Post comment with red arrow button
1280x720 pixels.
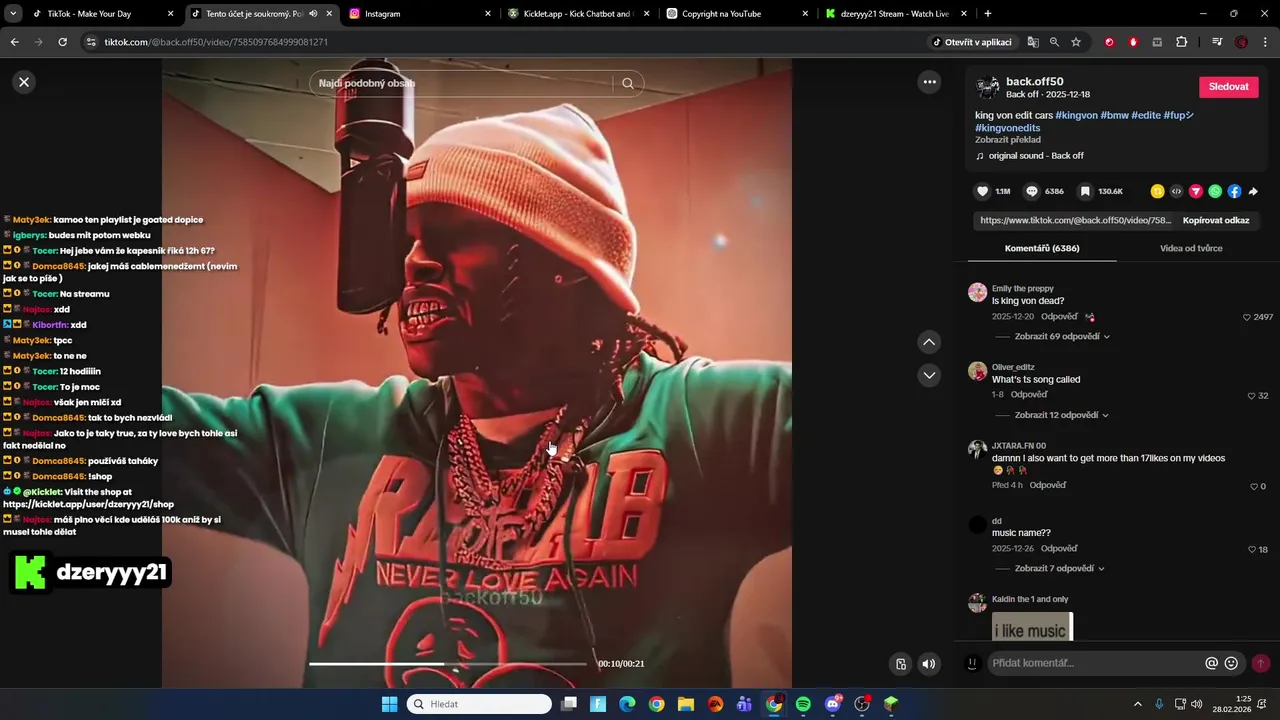[x=1260, y=663]
